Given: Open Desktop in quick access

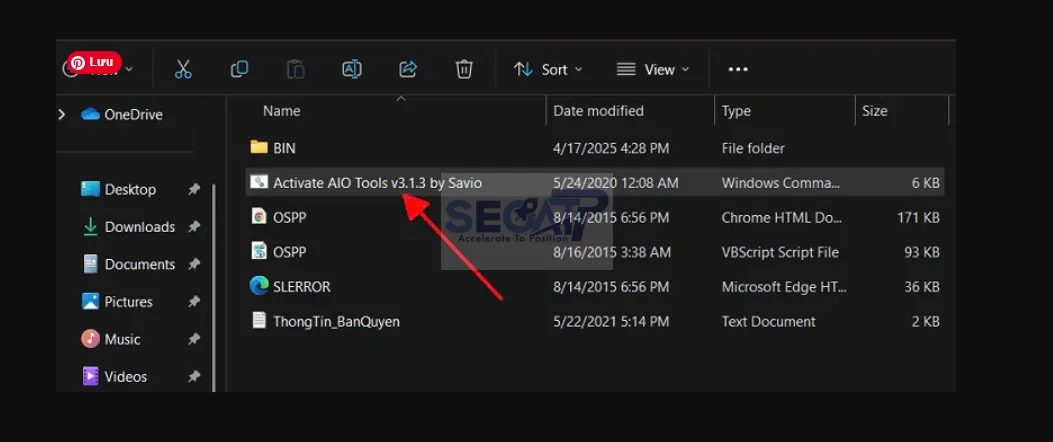Looking at the screenshot, I should click(118, 189).
